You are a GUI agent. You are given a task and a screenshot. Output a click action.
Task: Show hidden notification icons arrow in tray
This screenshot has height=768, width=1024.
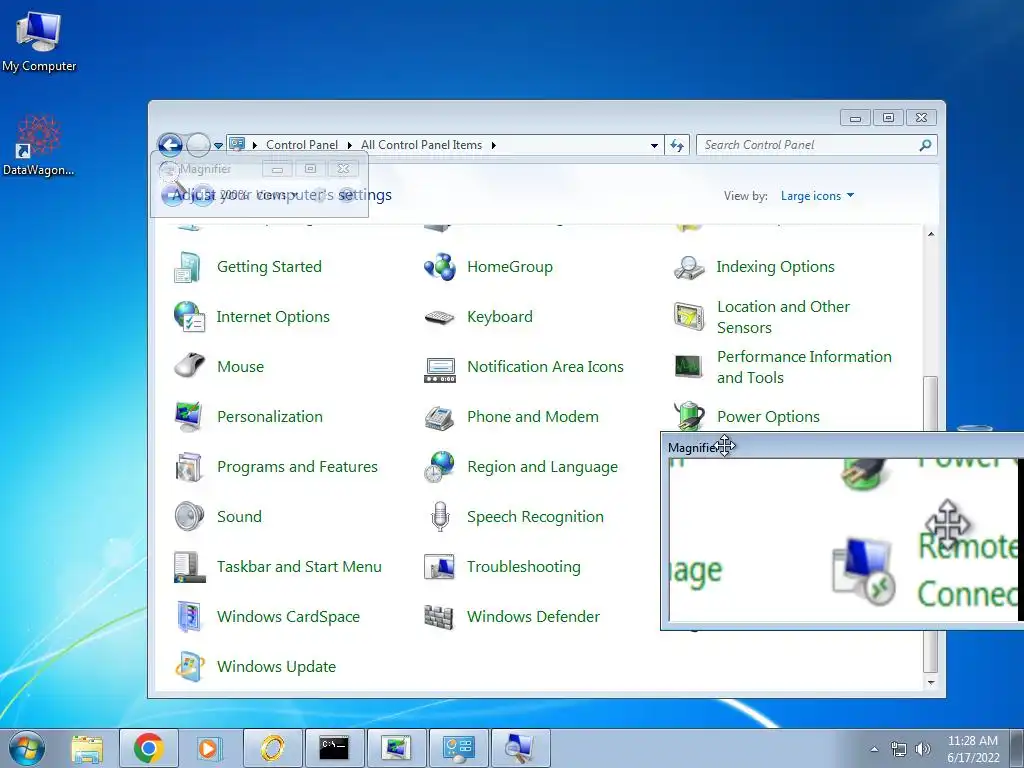tap(874, 749)
